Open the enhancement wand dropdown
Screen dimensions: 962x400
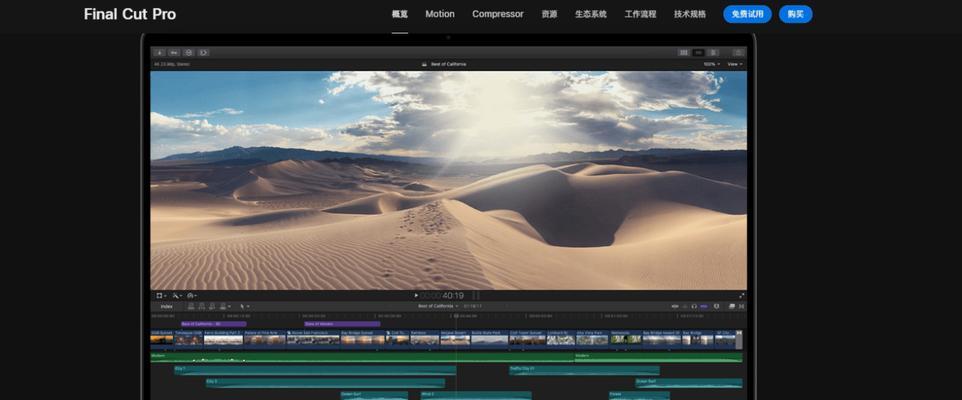click(x=177, y=296)
